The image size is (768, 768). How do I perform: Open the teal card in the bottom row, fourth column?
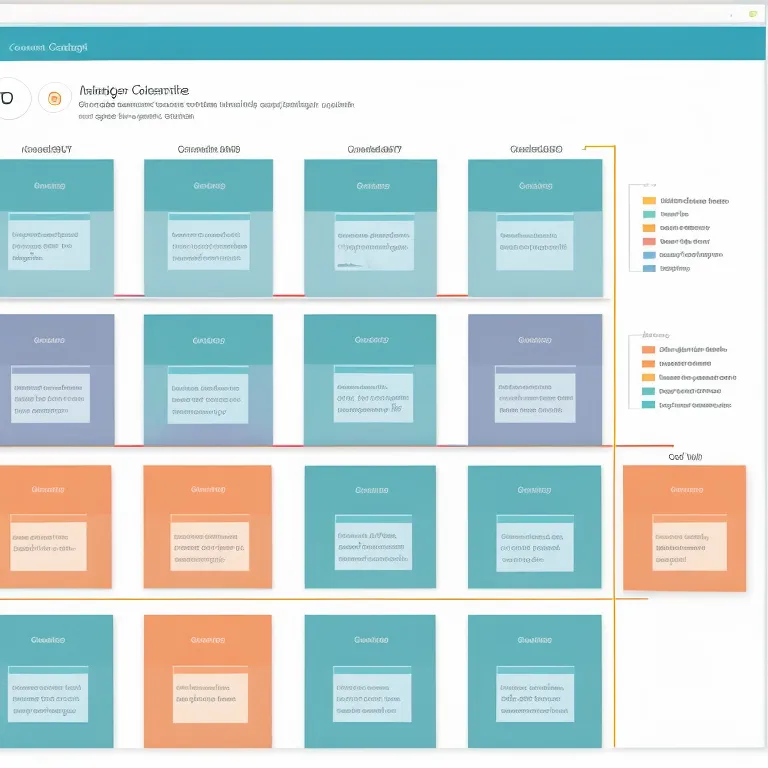click(x=535, y=680)
